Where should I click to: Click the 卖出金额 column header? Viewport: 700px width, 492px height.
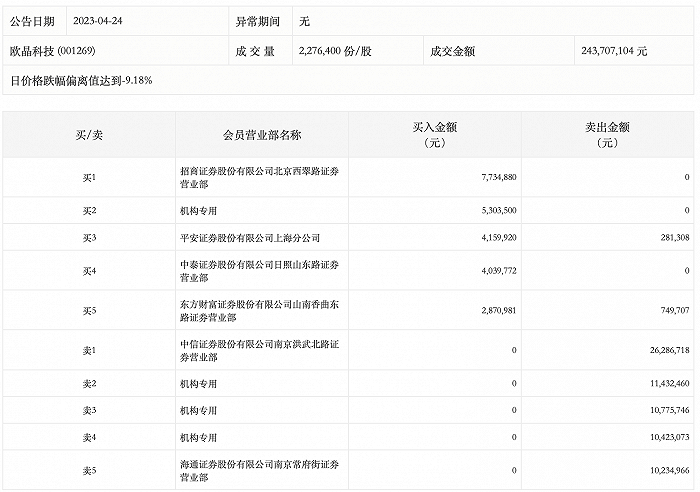608,135
